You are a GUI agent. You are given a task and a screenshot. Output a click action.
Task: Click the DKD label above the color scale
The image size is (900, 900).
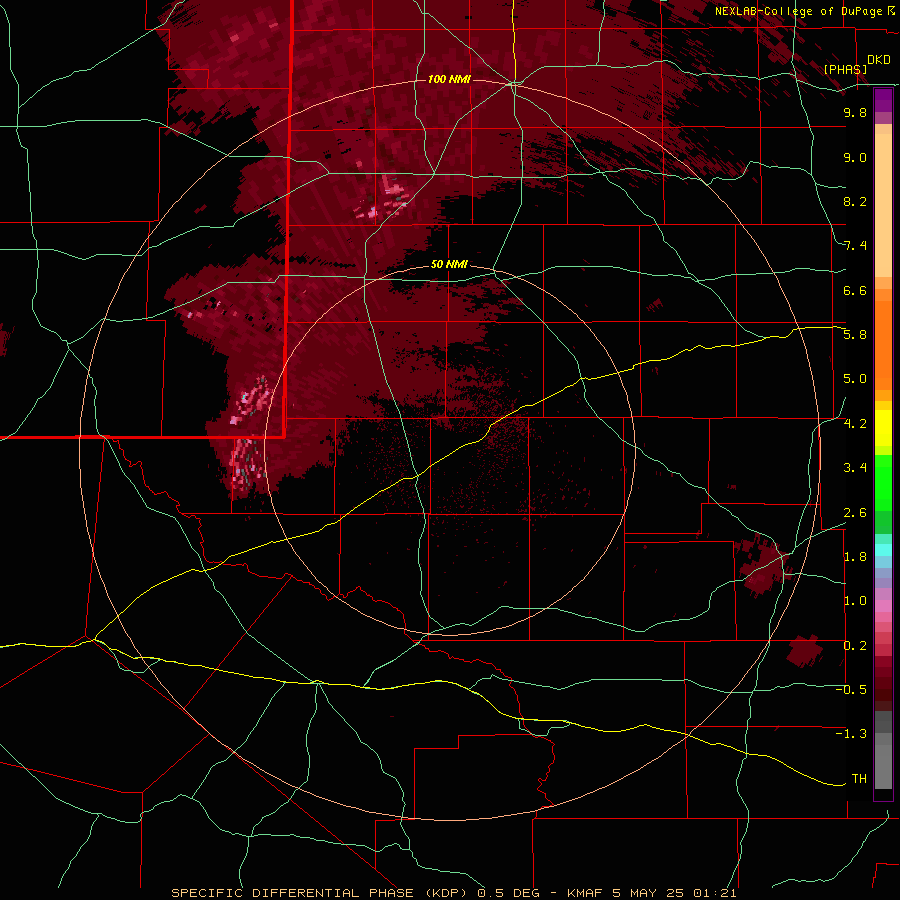click(x=879, y=60)
